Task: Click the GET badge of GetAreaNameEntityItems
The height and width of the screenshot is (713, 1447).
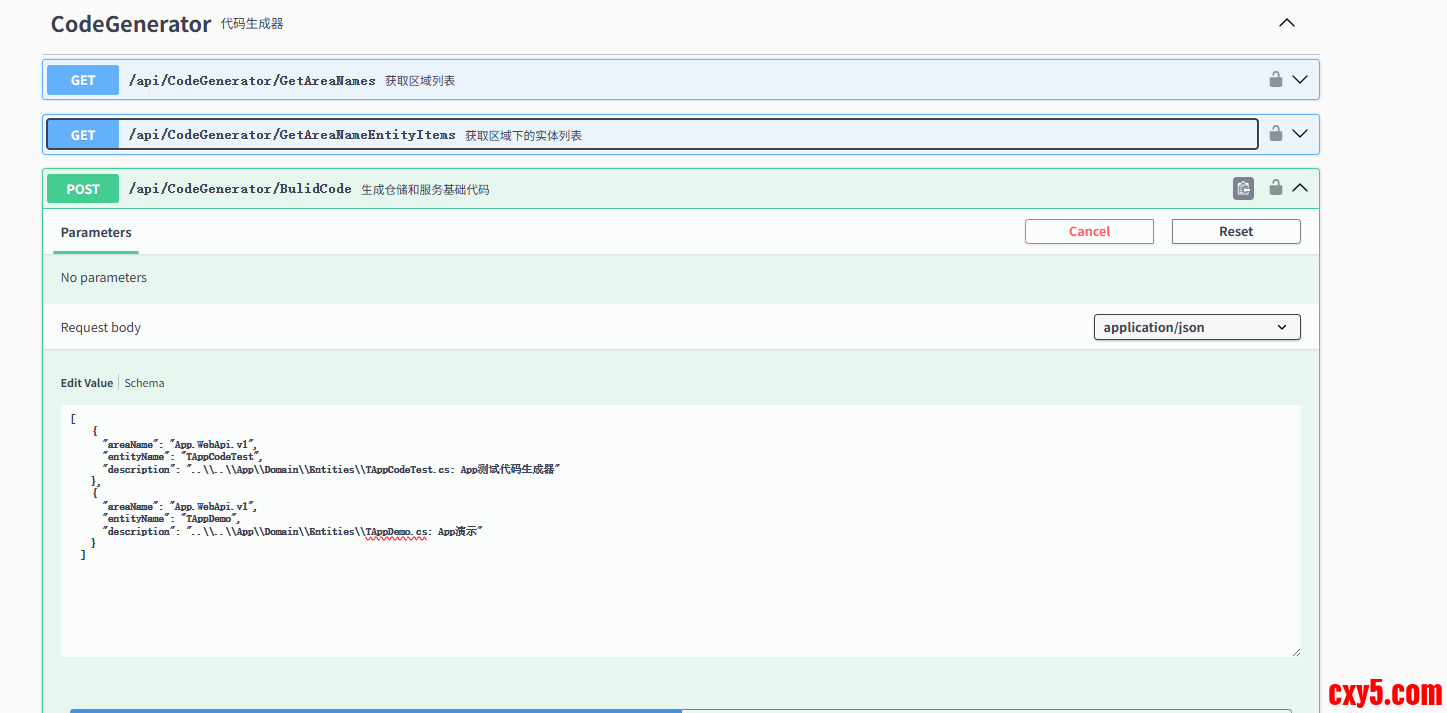Action: click(83, 135)
